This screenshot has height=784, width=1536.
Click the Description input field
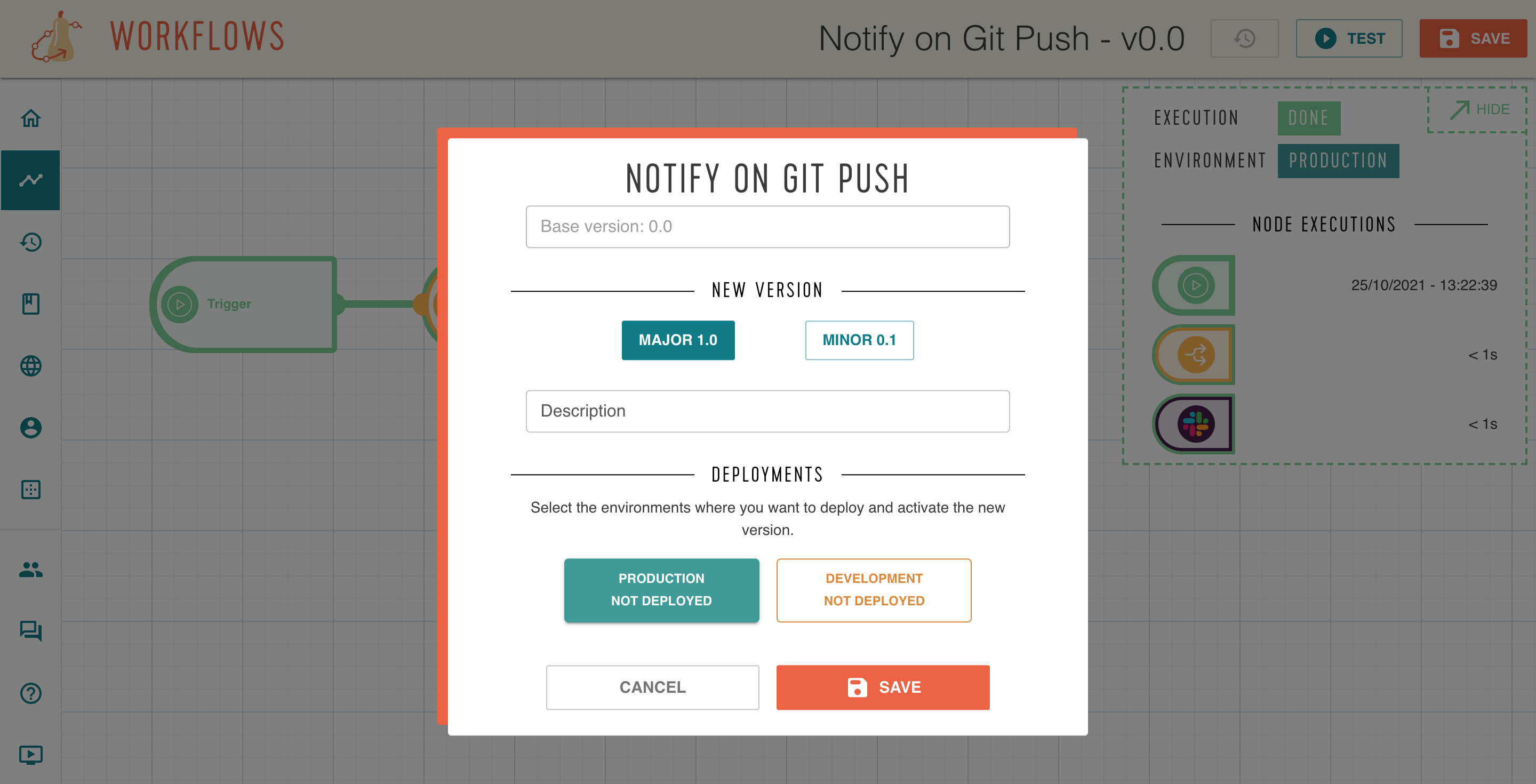(767, 410)
